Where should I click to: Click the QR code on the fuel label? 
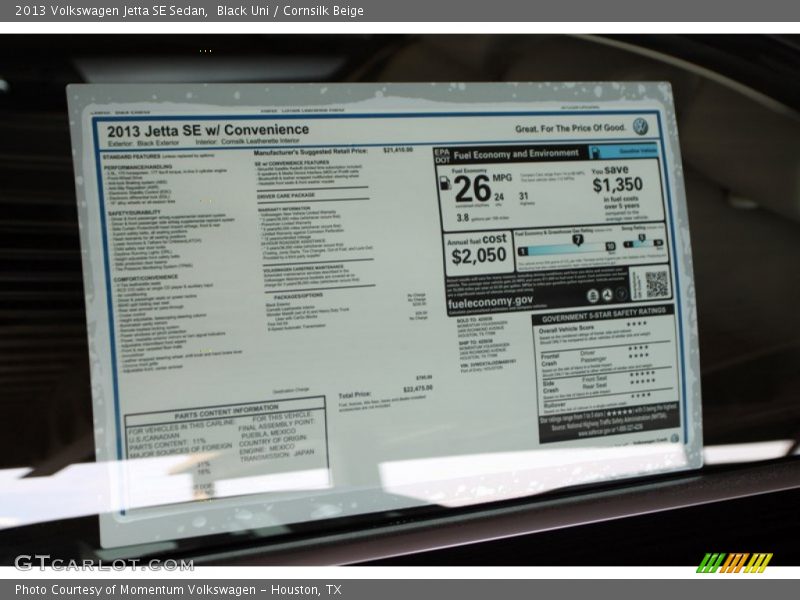coord(656,284)
